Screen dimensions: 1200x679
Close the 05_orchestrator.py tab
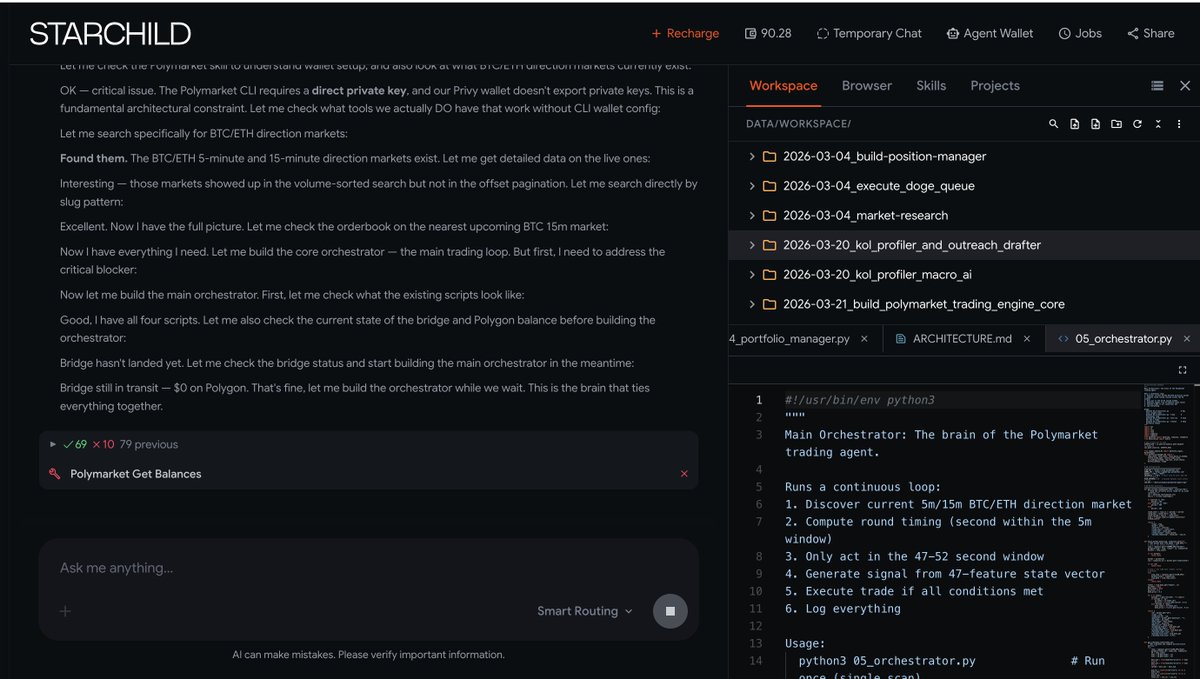coord(1186,339)
